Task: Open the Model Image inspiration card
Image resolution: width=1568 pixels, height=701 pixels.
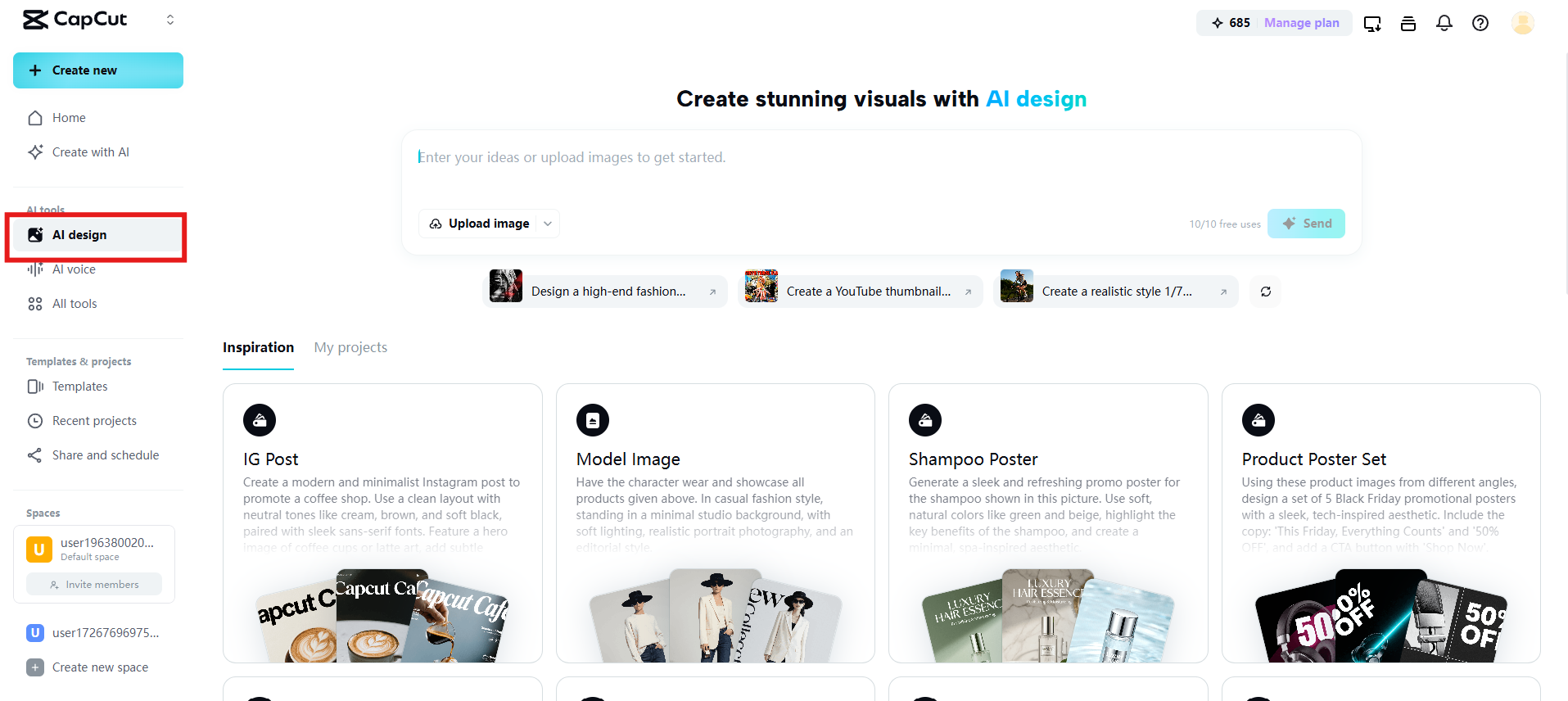Action: coord(716,523)
